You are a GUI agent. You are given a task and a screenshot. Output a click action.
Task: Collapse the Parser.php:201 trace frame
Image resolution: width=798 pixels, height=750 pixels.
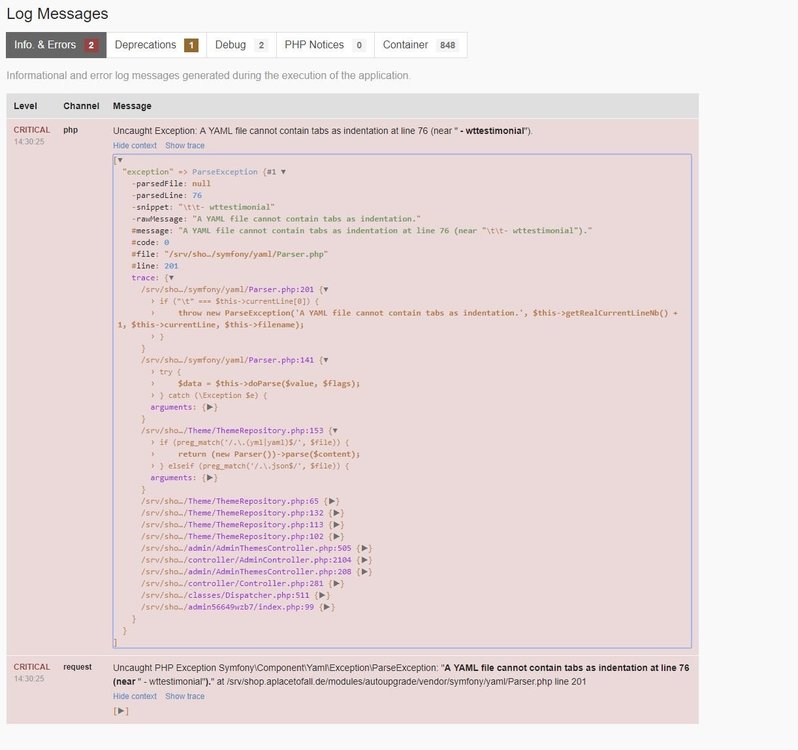[x=326, y=290]
